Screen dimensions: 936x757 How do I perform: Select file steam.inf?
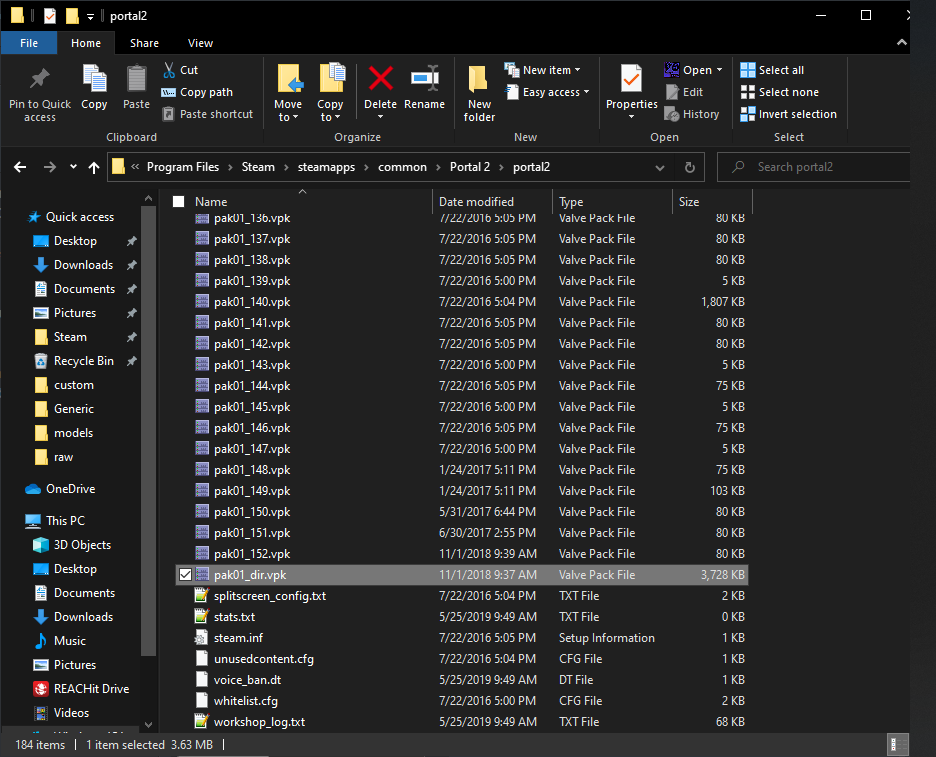(x=461, y=638)
